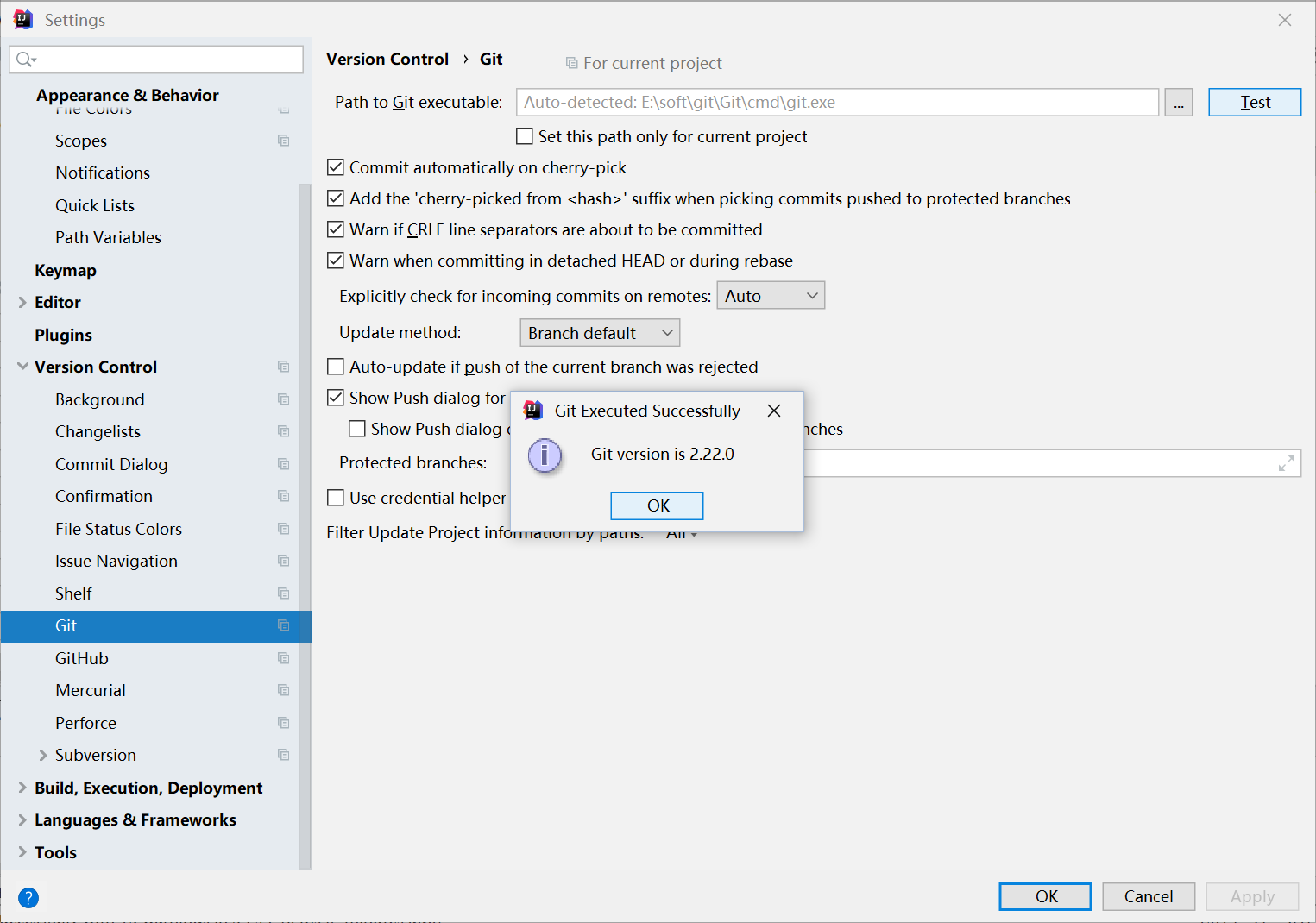The width and height of the screenshot is (1316, 923).
Task: Click the Path to Git executable field
Action: pos(837,102)
